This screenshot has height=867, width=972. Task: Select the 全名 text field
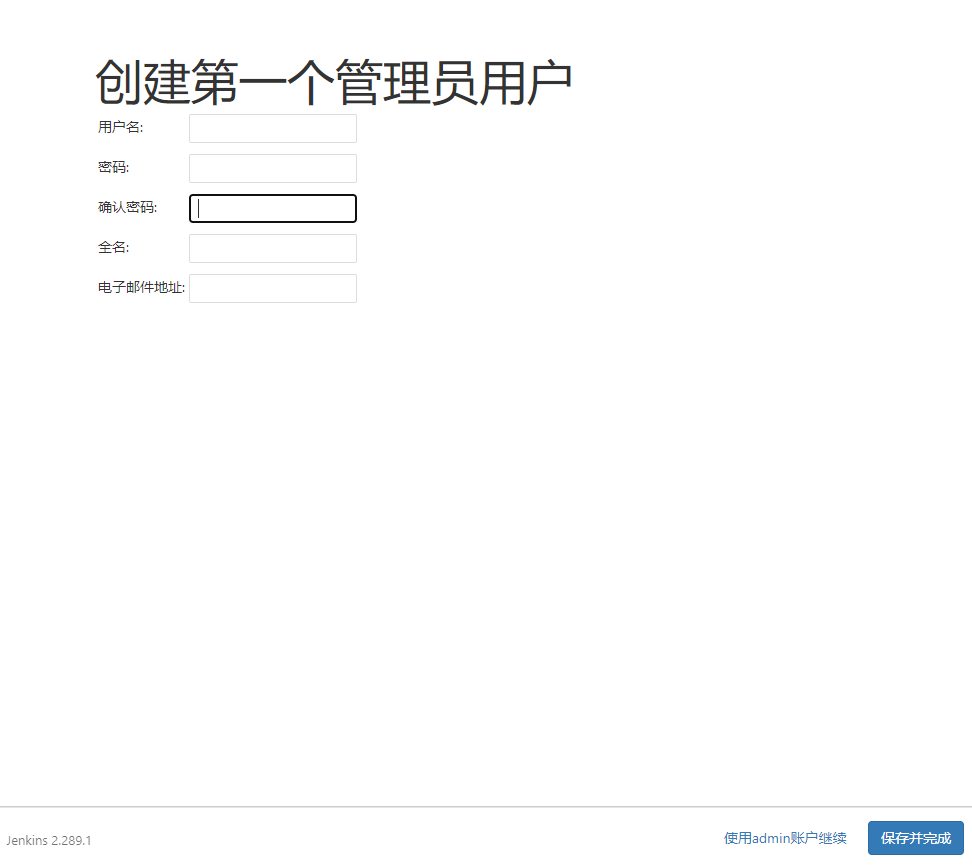pos(272,248)
